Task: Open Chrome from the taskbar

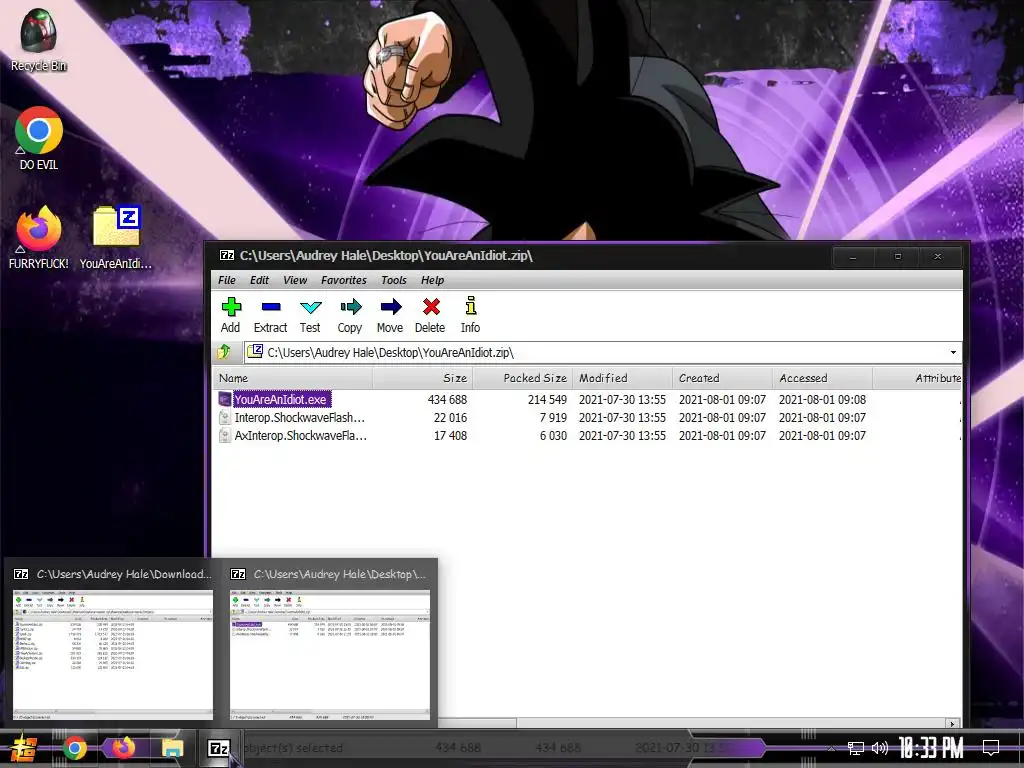Action: [x=75, y=748]
